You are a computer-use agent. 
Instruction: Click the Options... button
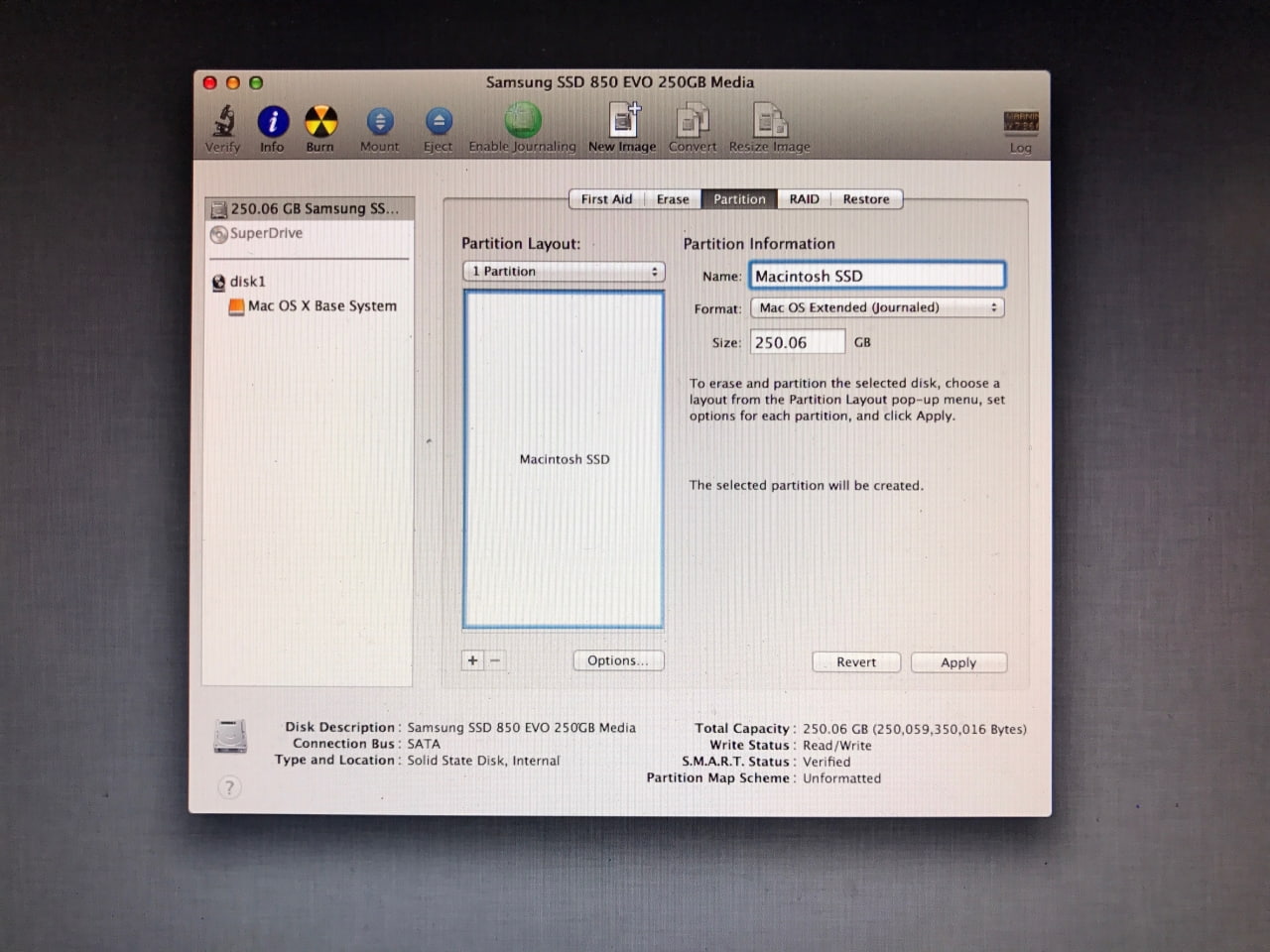tap(617, 661)
